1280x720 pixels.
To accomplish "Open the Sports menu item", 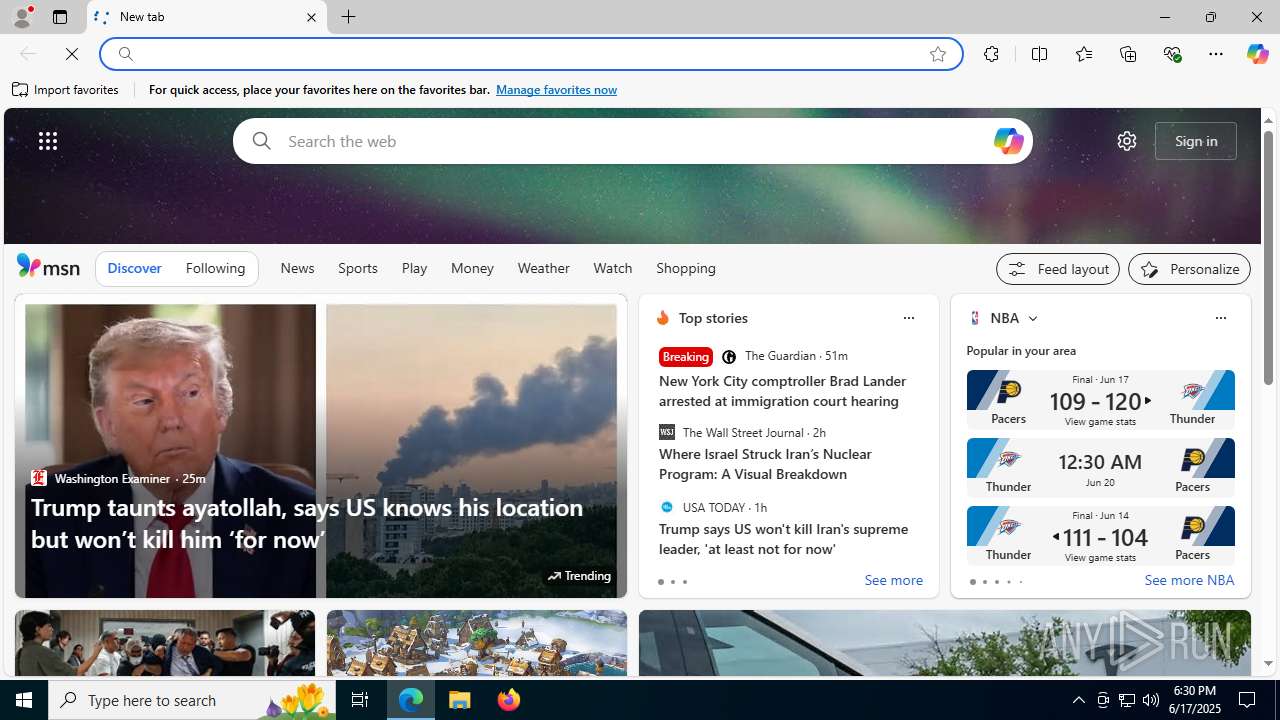I will [357, 269].
